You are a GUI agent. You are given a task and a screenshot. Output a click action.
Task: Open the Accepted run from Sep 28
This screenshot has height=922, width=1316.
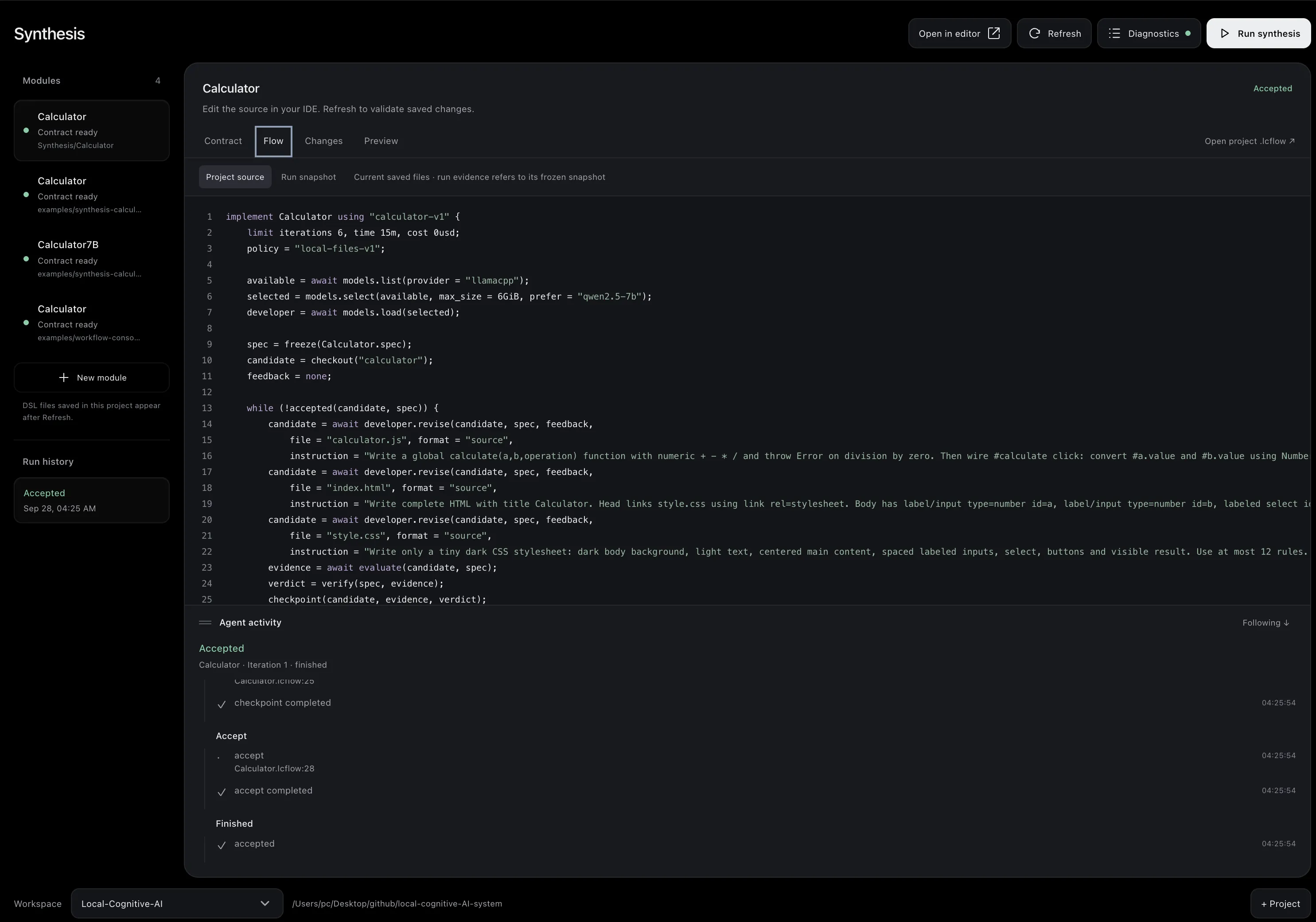tap(92, 500)
